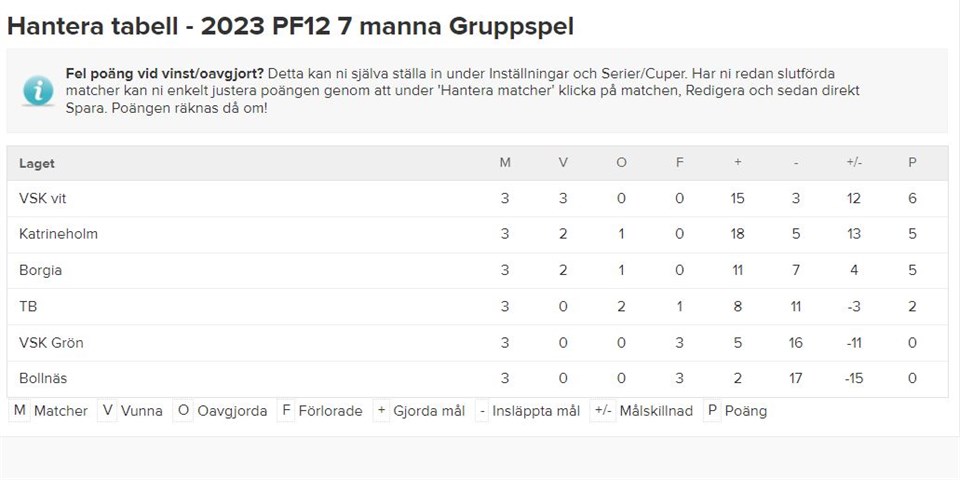The height and width of the screenshot is (480, 960).
Task: Click the TB team name
Action: coord(28,307)
